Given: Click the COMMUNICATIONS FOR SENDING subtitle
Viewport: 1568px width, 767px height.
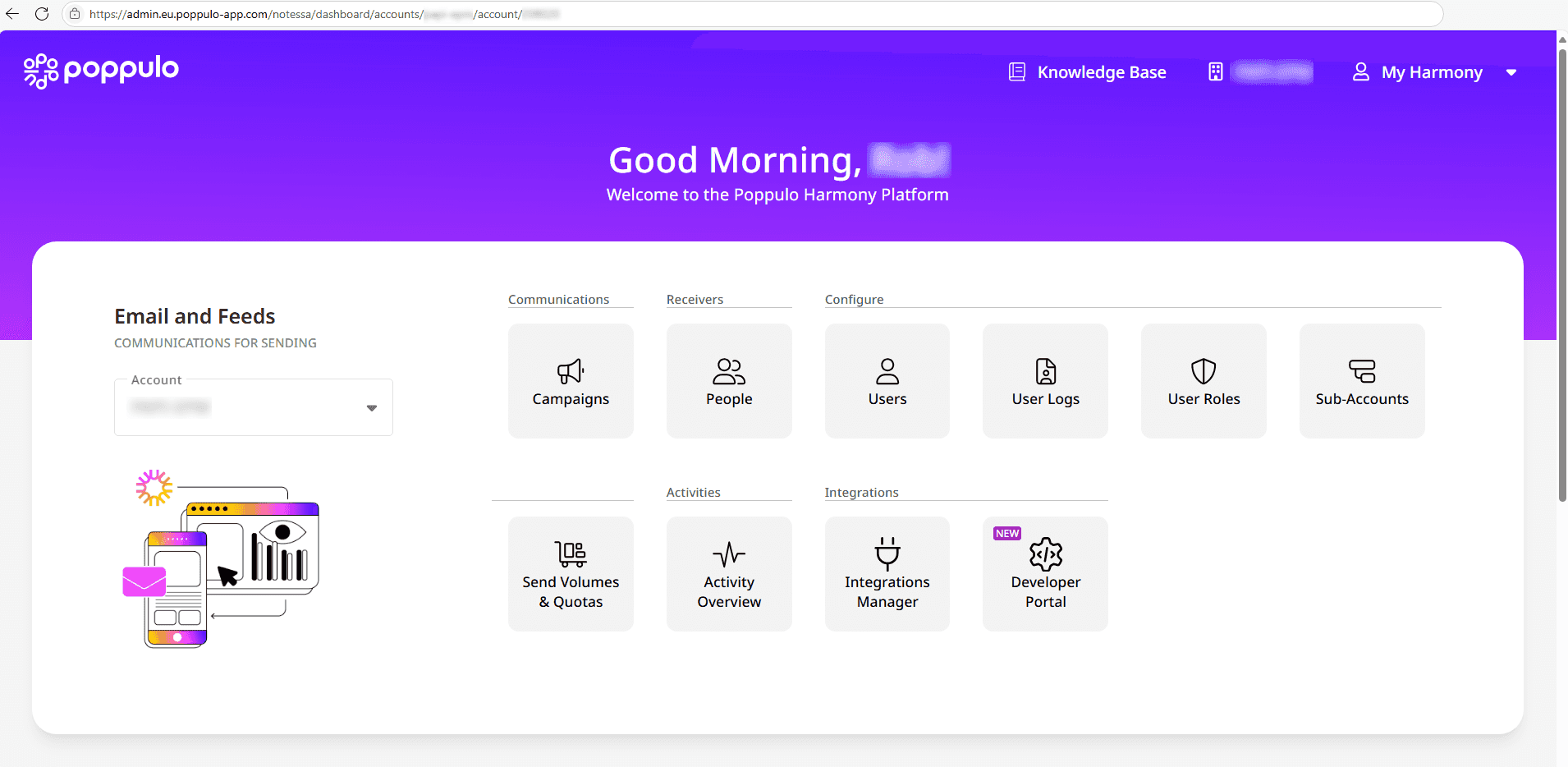Looking at the screenshot, I should 215,343.
